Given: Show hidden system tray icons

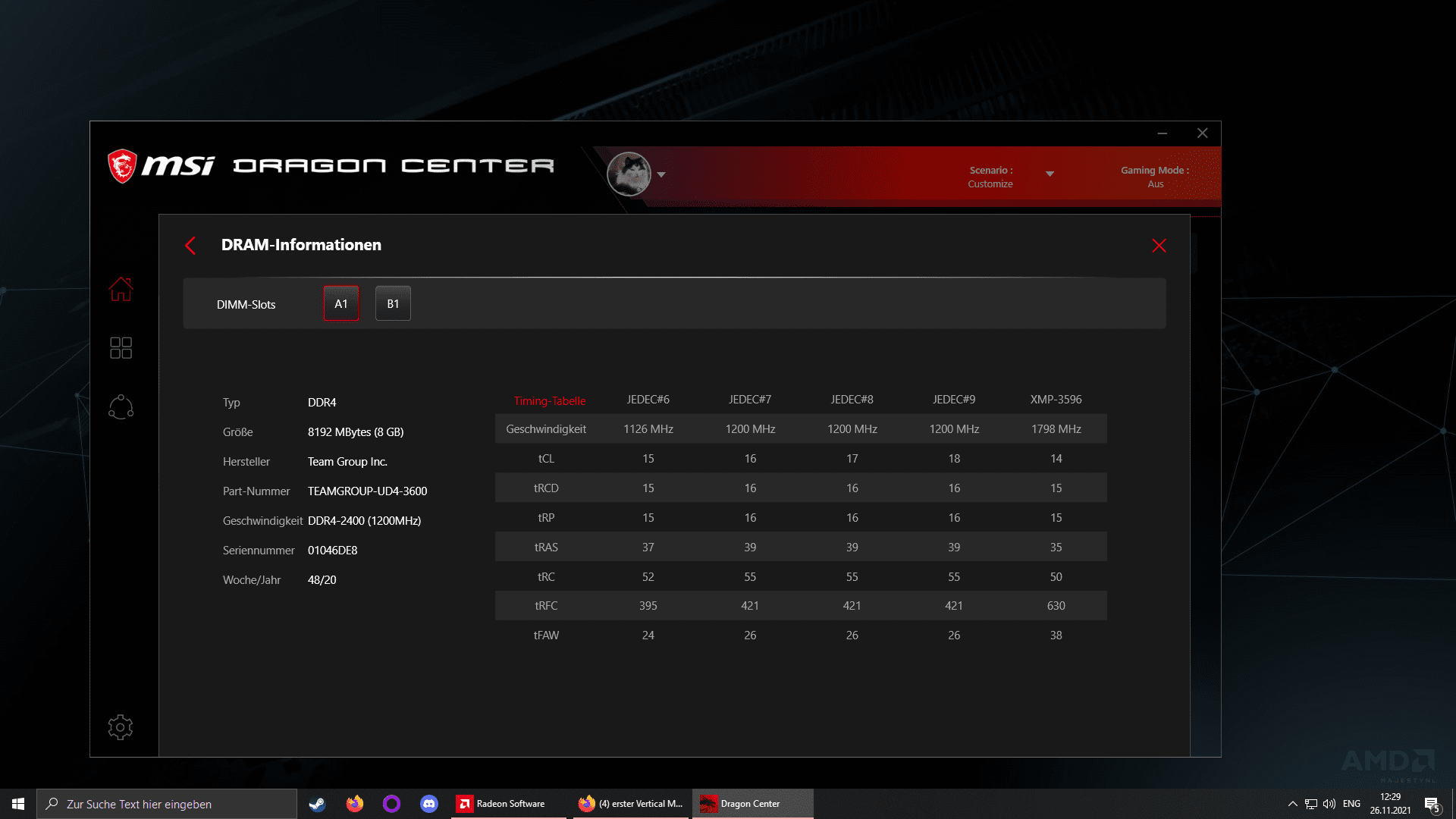Looking at the screenshot, I should (1292, 804).
